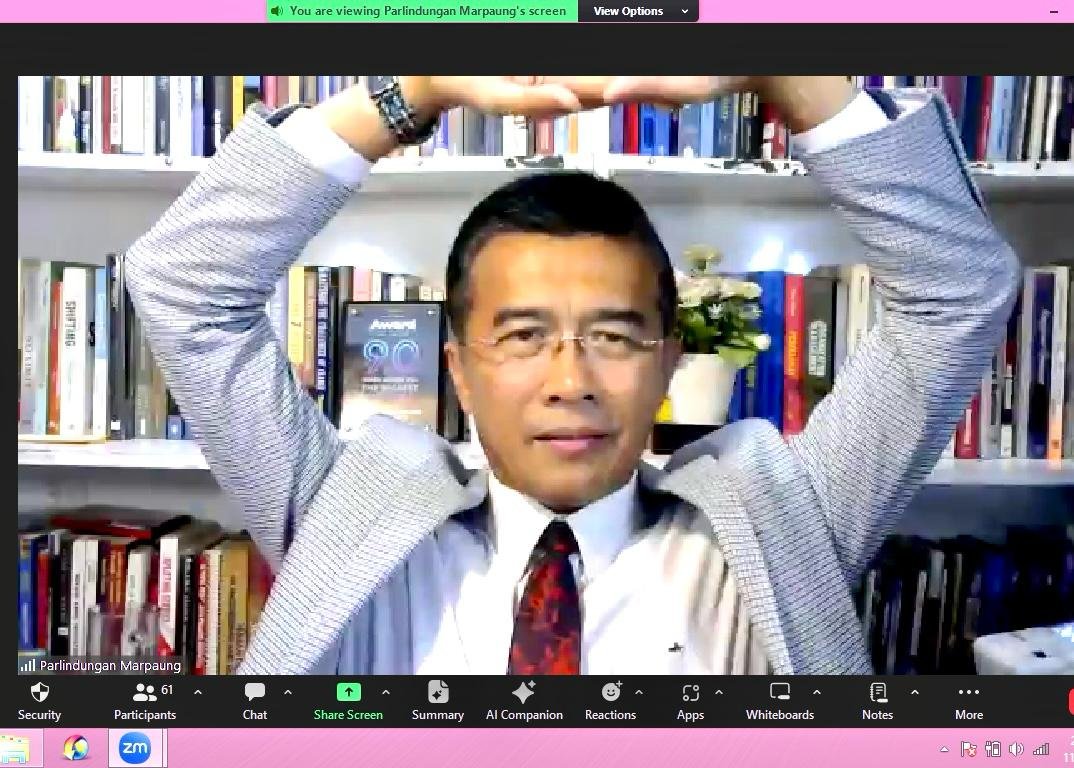The height and width of the screenshot is (768, 1074).
Task: Expand the arrow next to Chat
Action: coord(288,692)
